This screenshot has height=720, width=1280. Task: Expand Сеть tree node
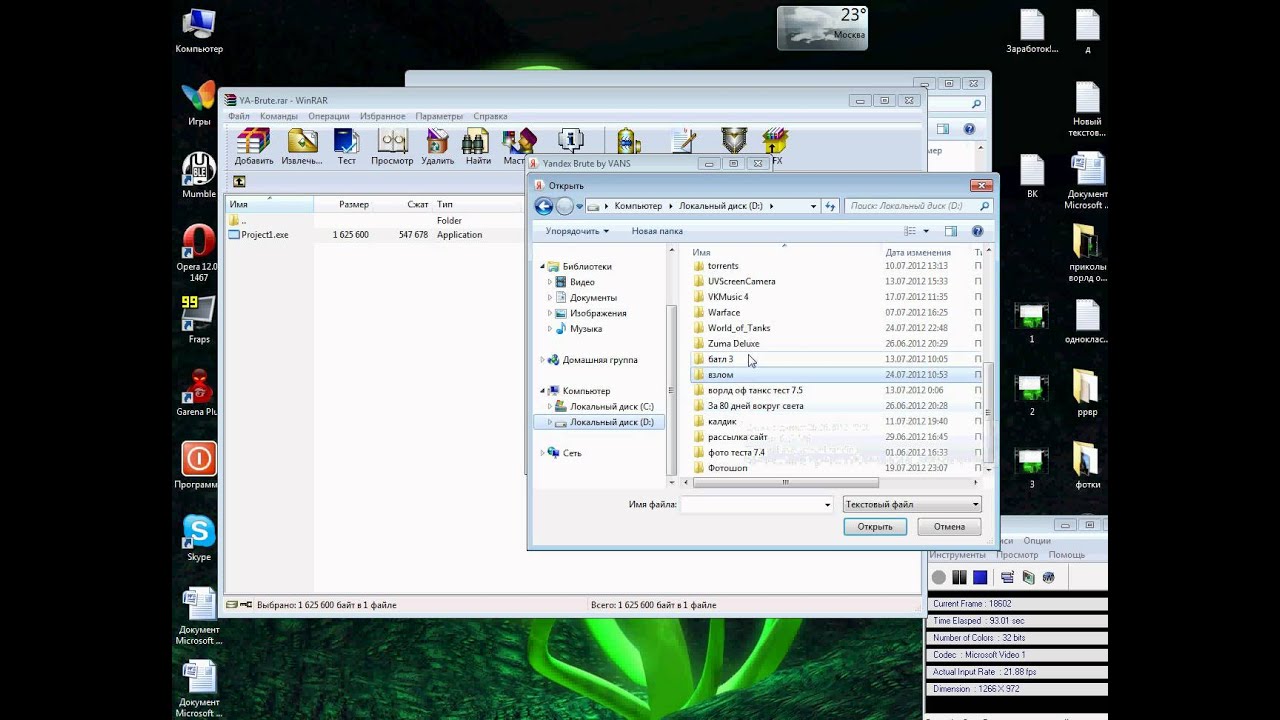point(543,453)
